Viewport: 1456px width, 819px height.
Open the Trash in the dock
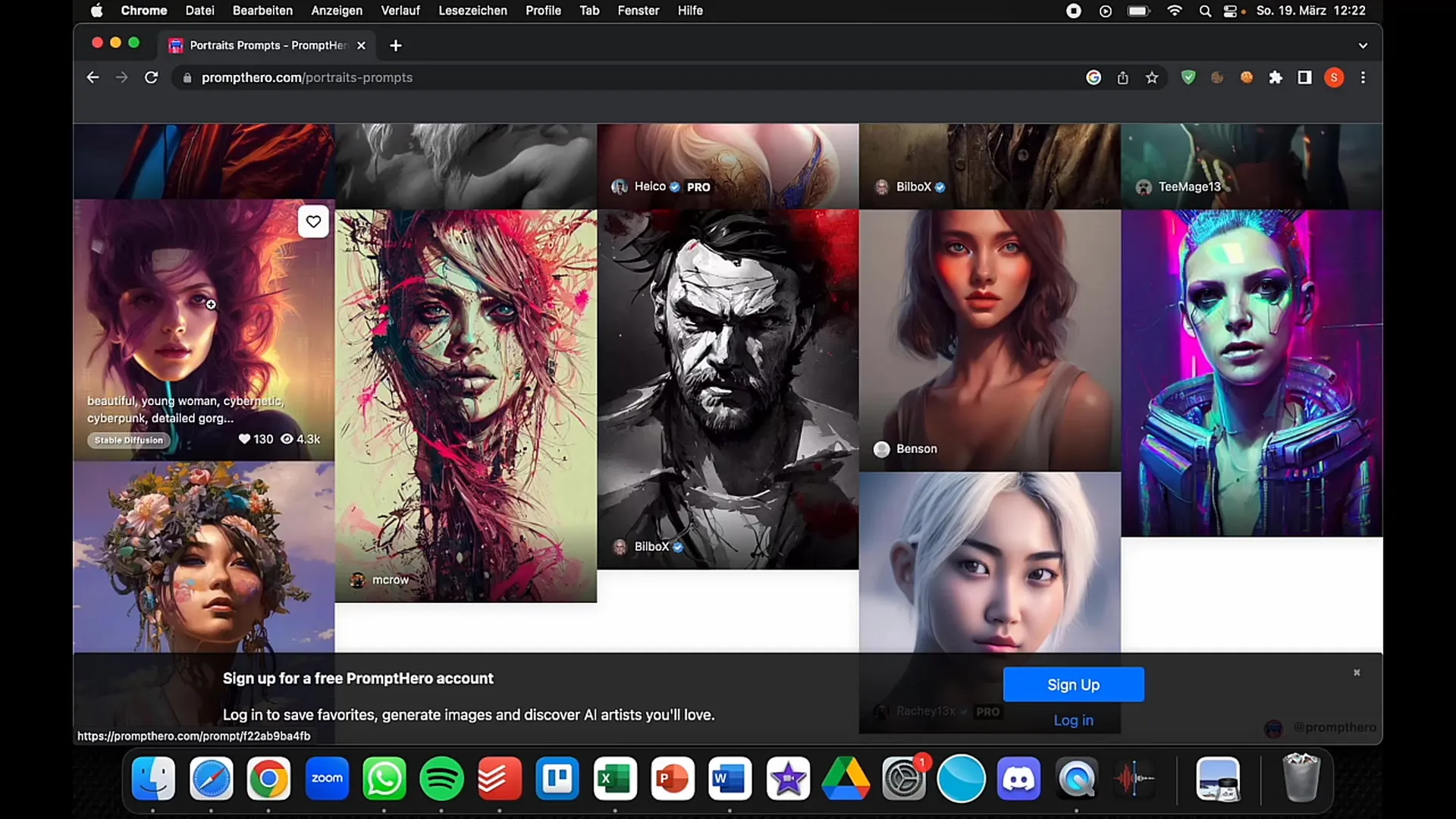point(1301,779)
